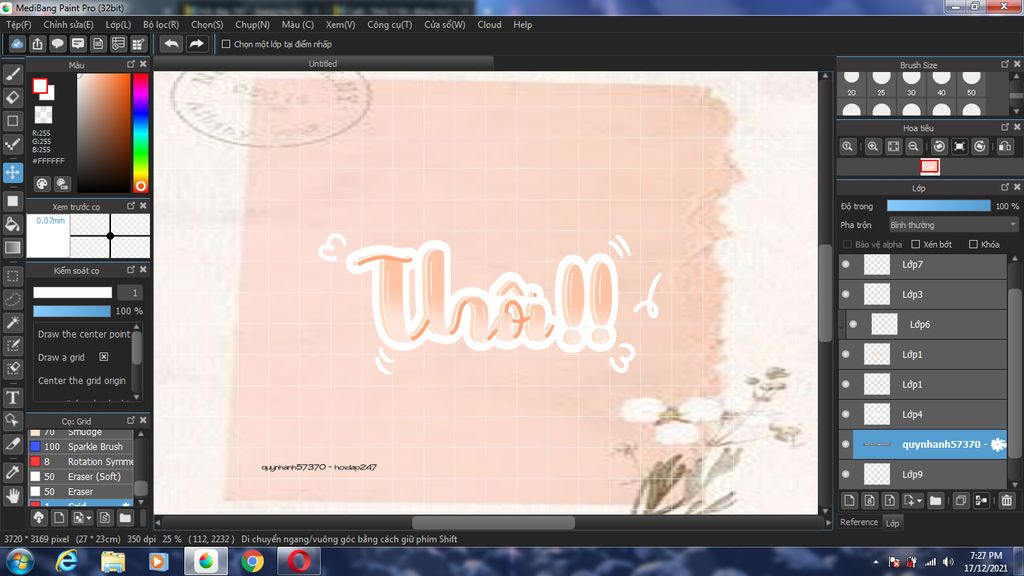This screenshot has width=1024, height=576.
Task: Open gear settings on quynhanh57370 layer
Action: click(x=997, y=444)
